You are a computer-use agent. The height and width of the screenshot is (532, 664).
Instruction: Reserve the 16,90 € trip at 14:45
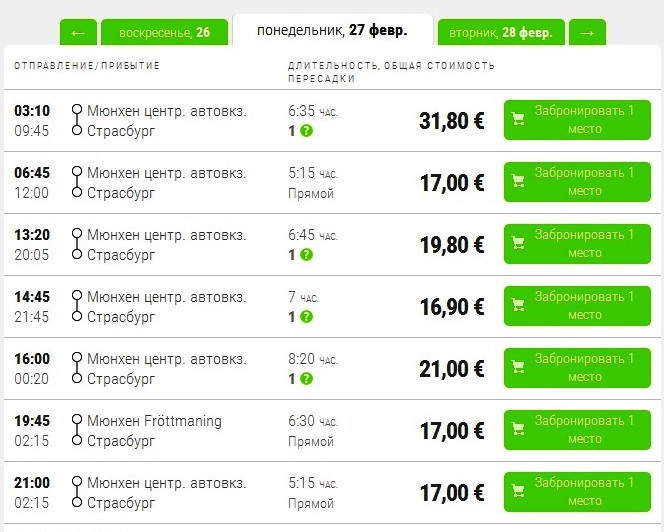(569, 306)
